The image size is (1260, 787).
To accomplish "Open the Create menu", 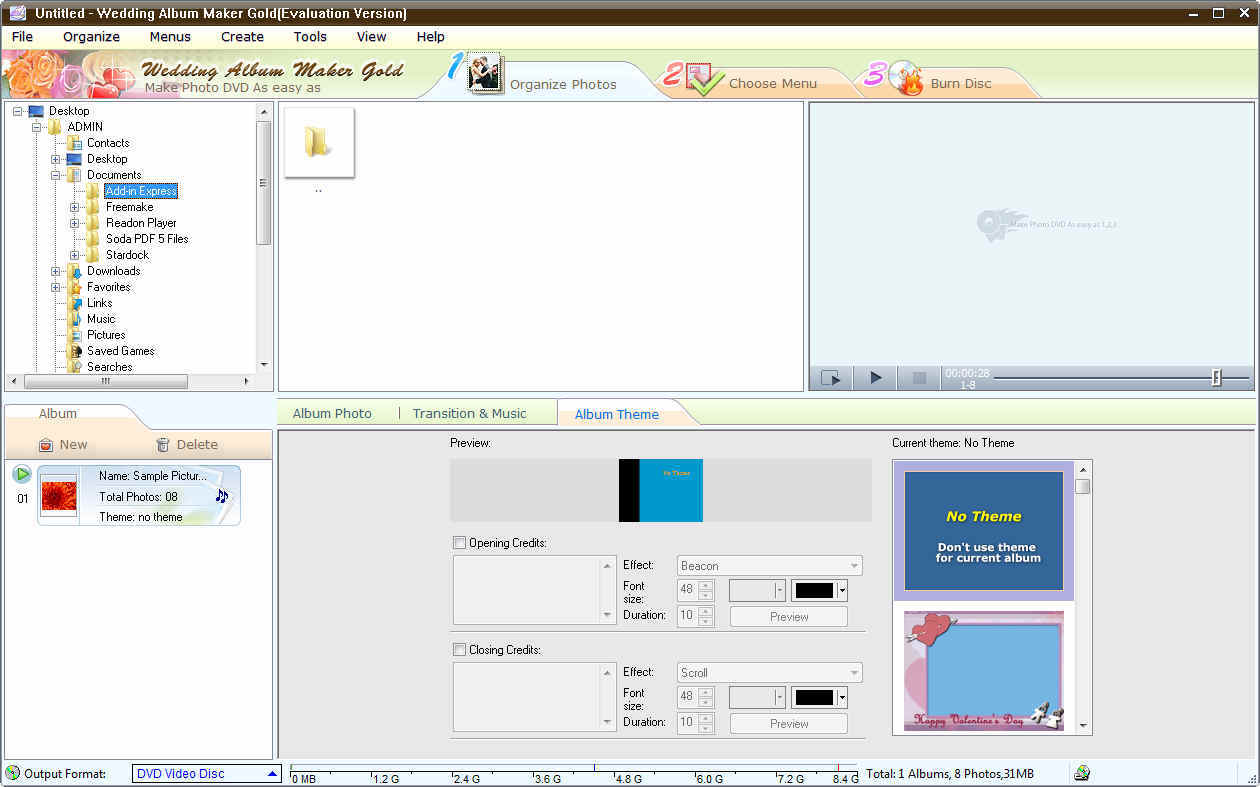I will click(242, 37).
